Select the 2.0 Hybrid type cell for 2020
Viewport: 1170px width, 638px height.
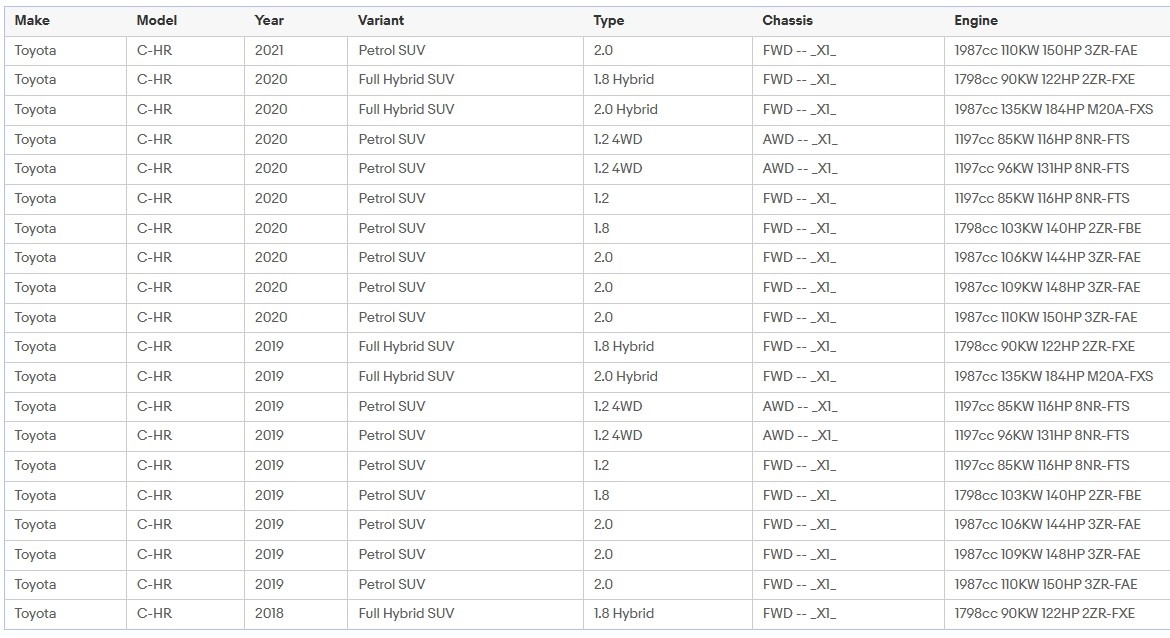(x=625, y=109)
